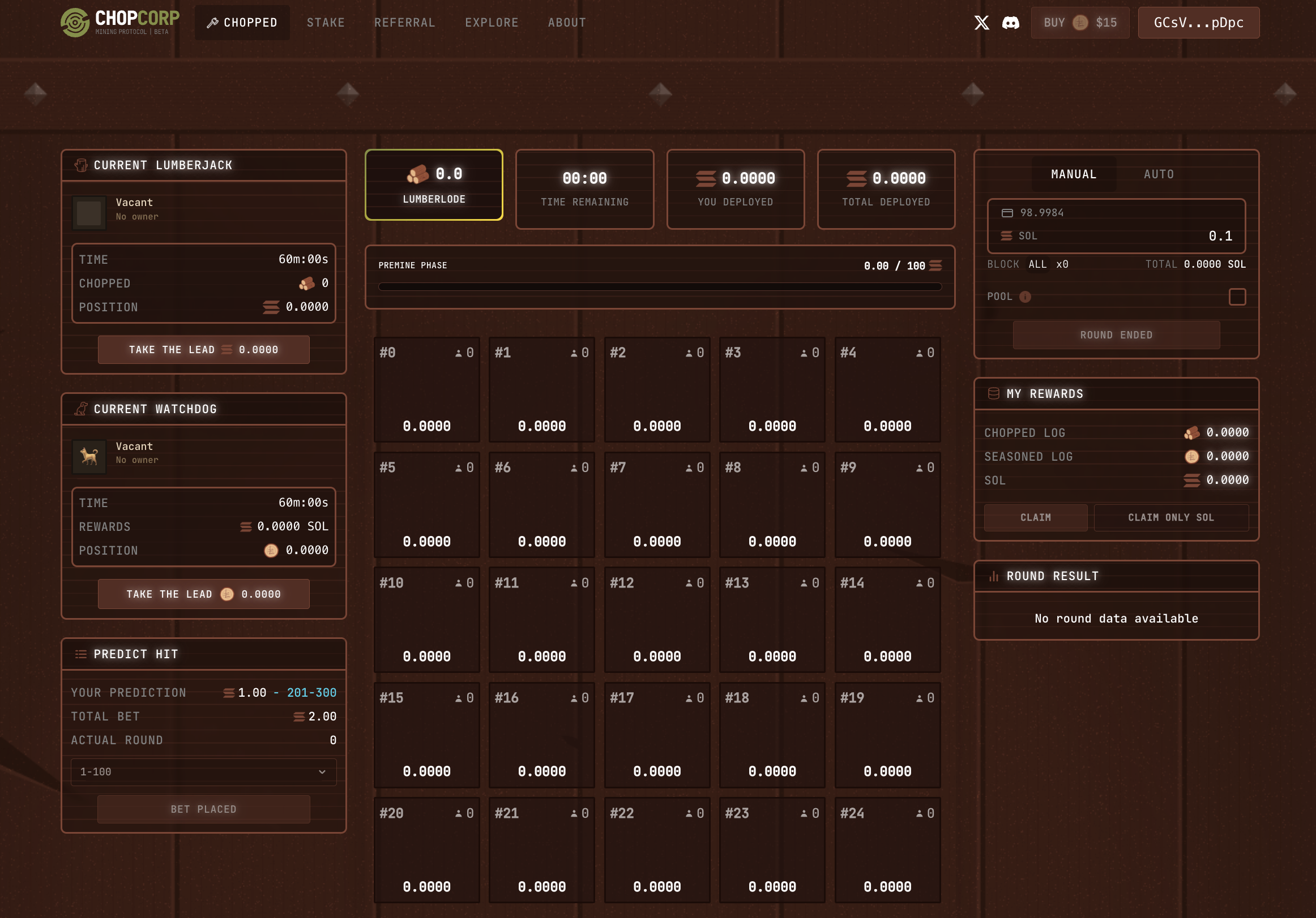The image size is (1316, 918).
Task: Open the X (Twitter) social link icon
Action: pyautogui.click(x=981, y=23)
